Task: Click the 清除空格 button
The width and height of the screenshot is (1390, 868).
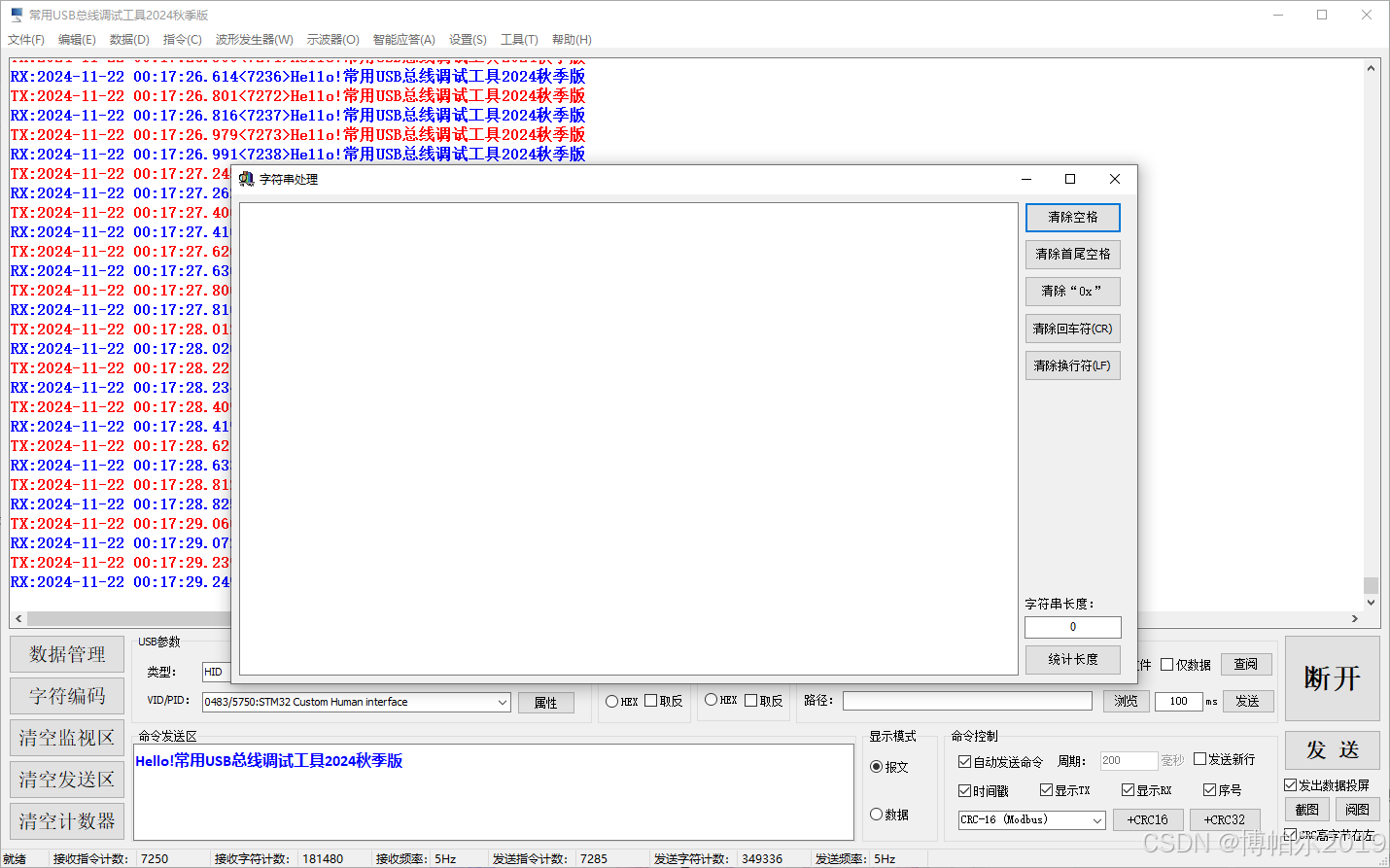Action: coord(1073,218)
